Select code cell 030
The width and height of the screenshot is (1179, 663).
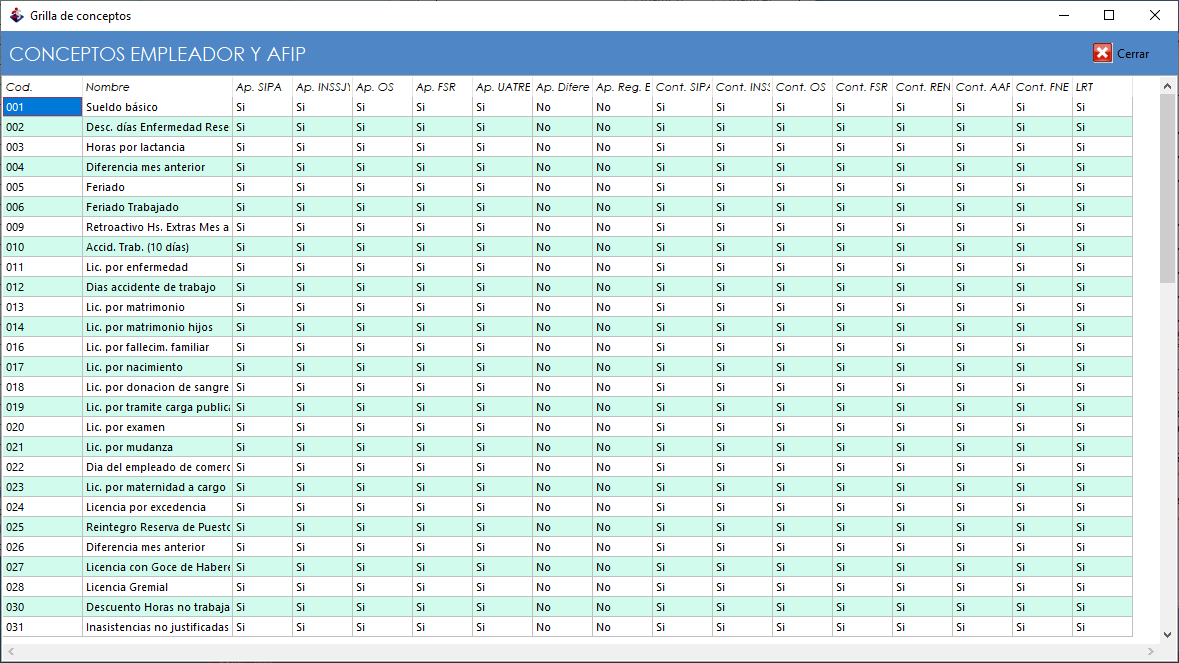click(42, 607)
